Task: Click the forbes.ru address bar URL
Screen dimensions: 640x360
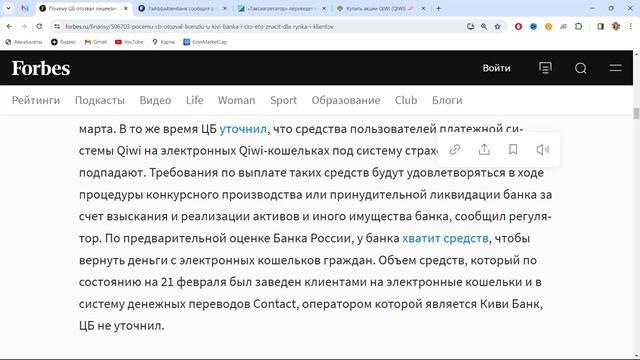Action: (x=200, y=27)
